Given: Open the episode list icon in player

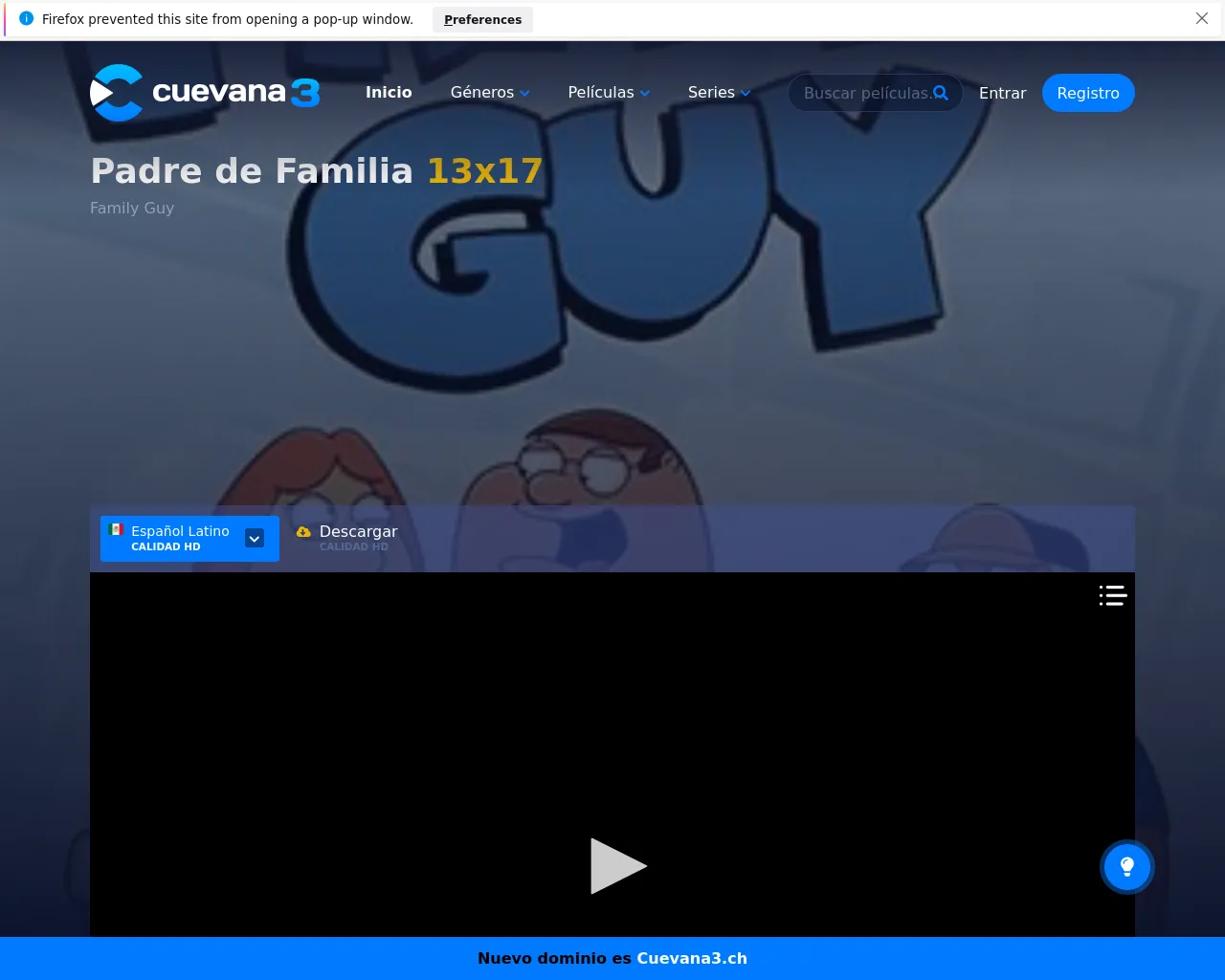Looking at the screenshot, I should tap(1112, 595).
